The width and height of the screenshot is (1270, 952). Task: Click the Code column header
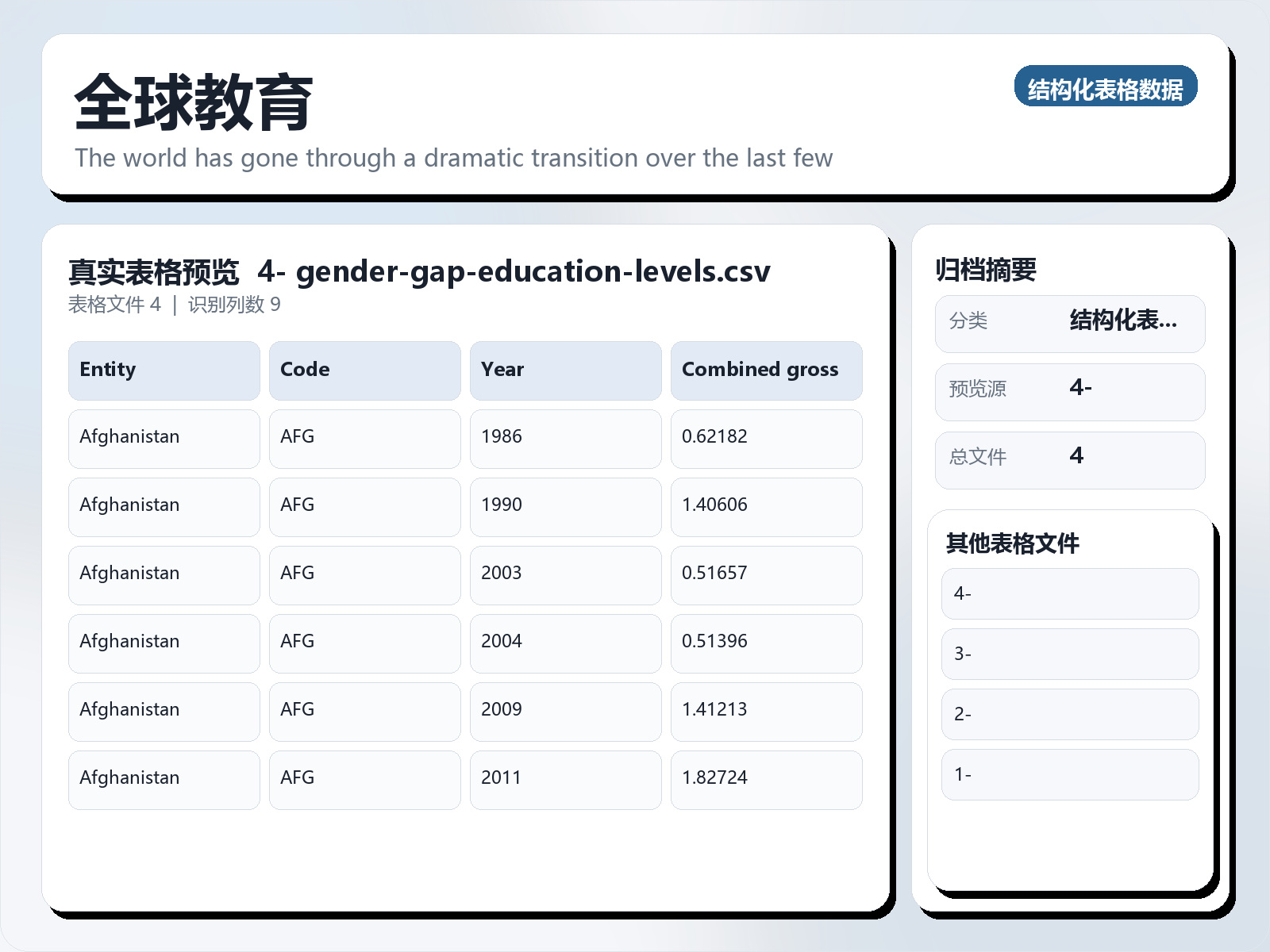pyautogui.click(x=364, y=370)
